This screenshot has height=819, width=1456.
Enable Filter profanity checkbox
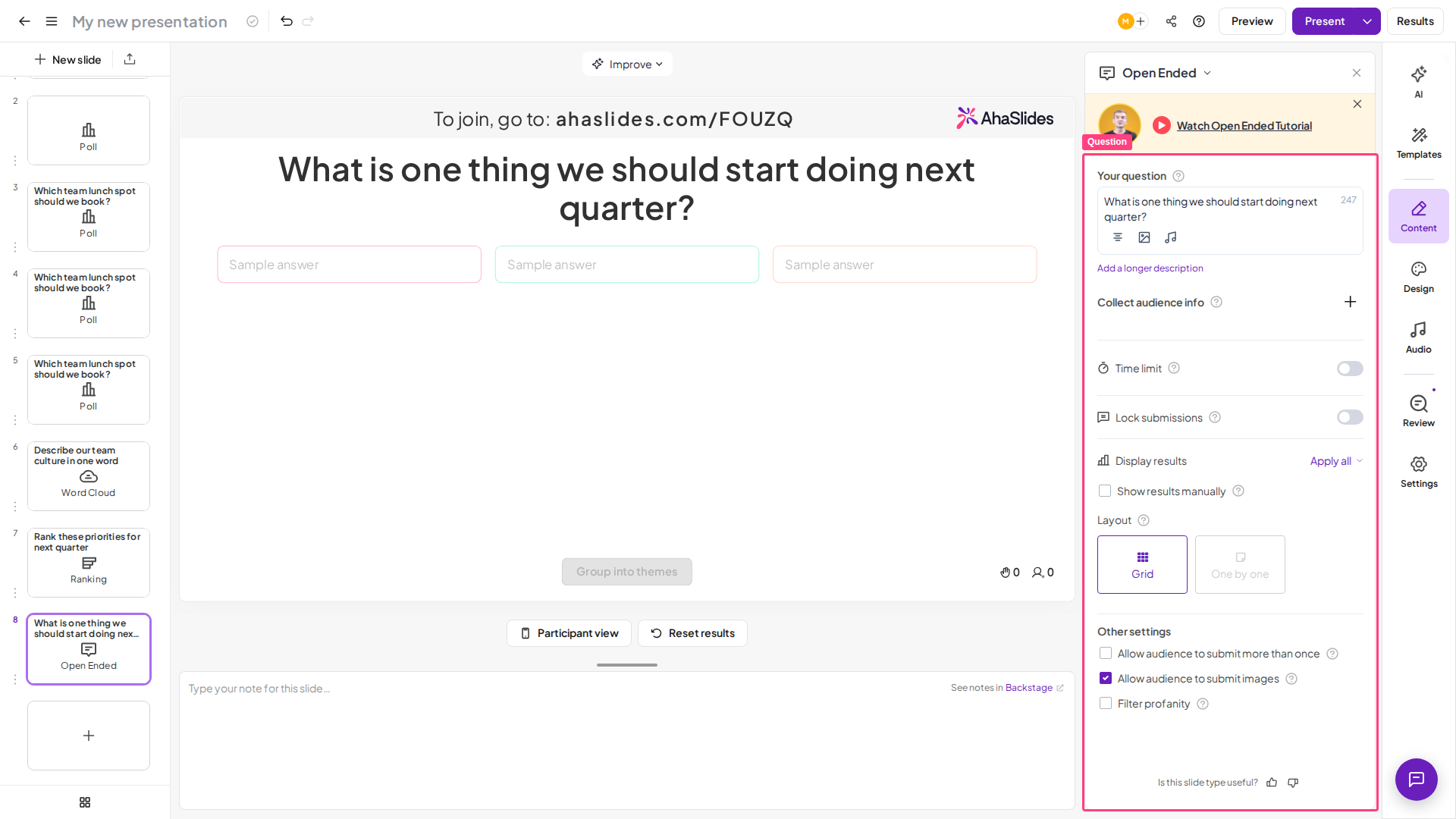tap(1106, 704)
